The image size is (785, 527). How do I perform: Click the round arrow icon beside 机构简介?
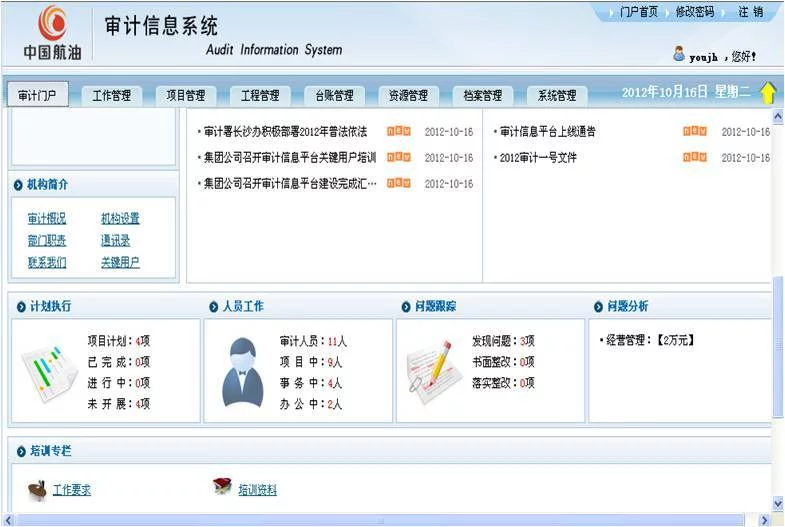tap(18, 185)
